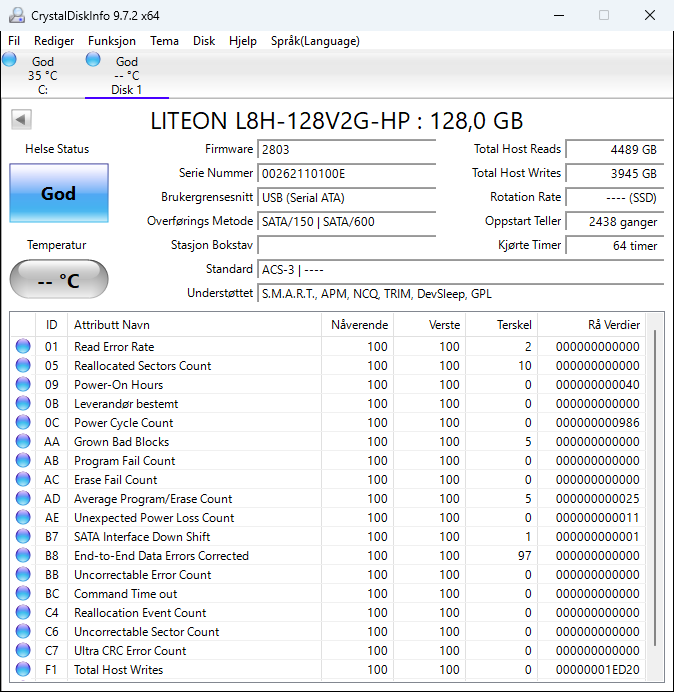Click the Nåverende column header

tap(358, 325)
